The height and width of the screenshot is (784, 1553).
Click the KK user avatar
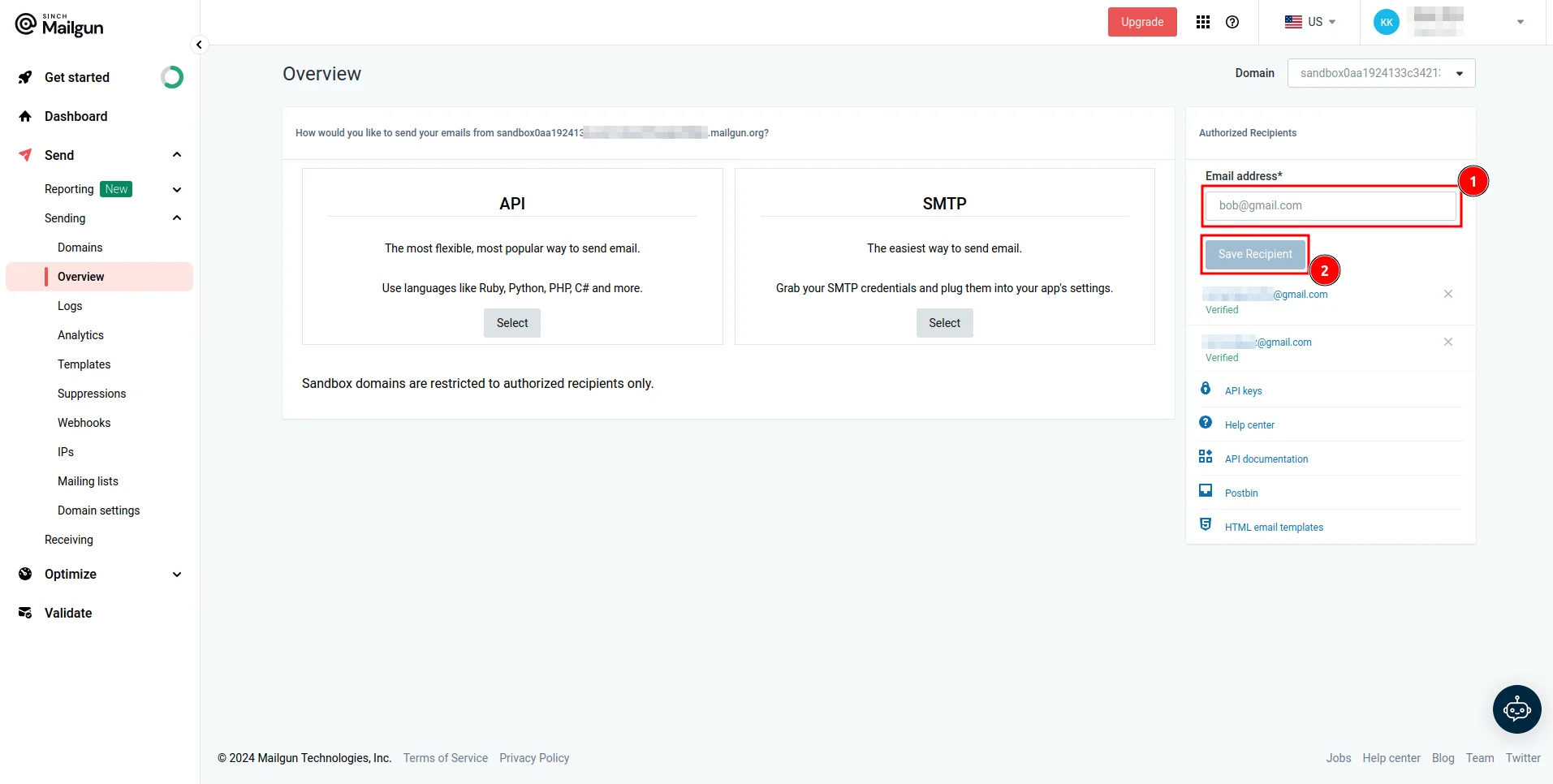point(1387,22)
